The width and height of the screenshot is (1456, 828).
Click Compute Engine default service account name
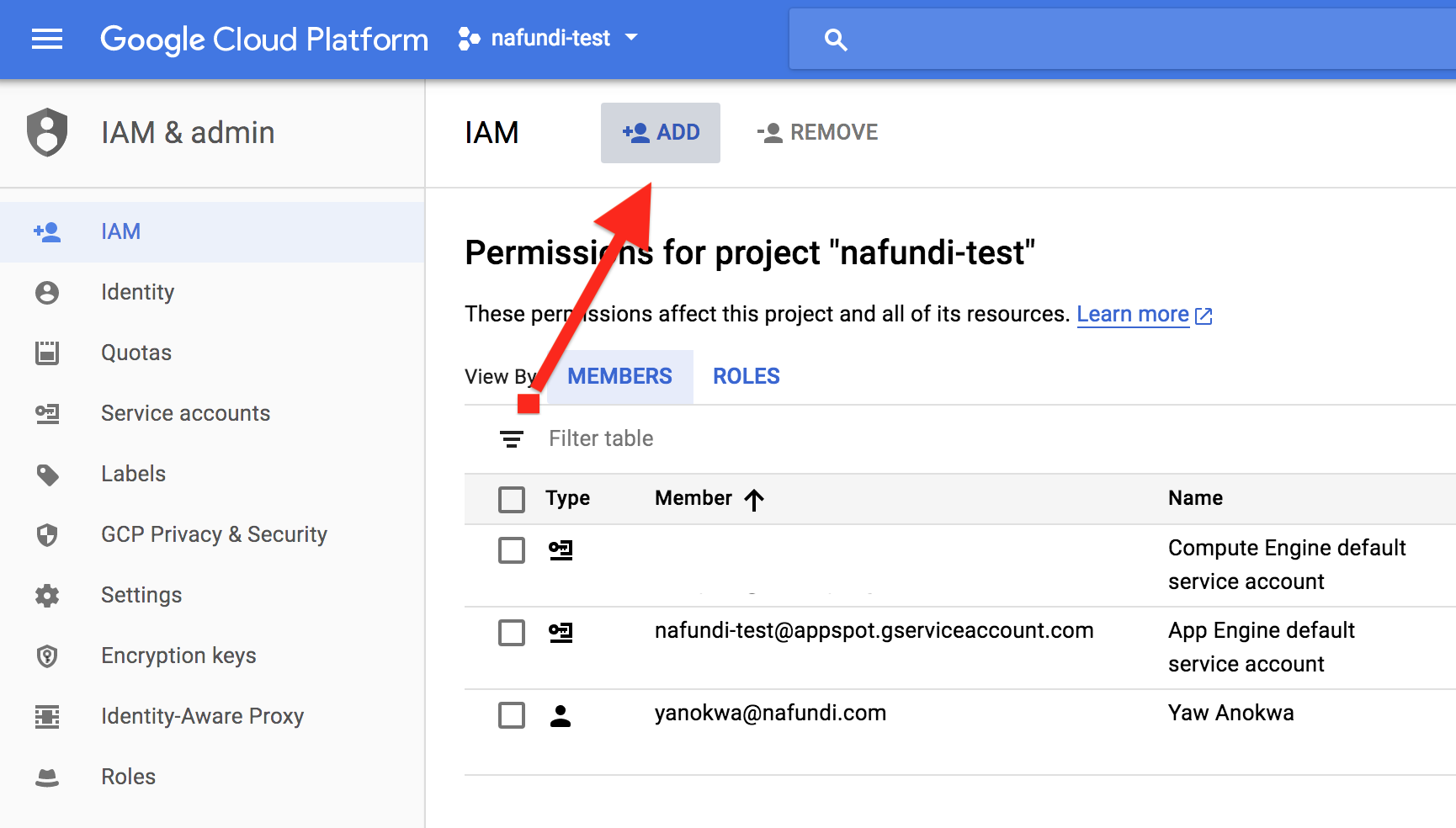click(x=1287, y=565)
